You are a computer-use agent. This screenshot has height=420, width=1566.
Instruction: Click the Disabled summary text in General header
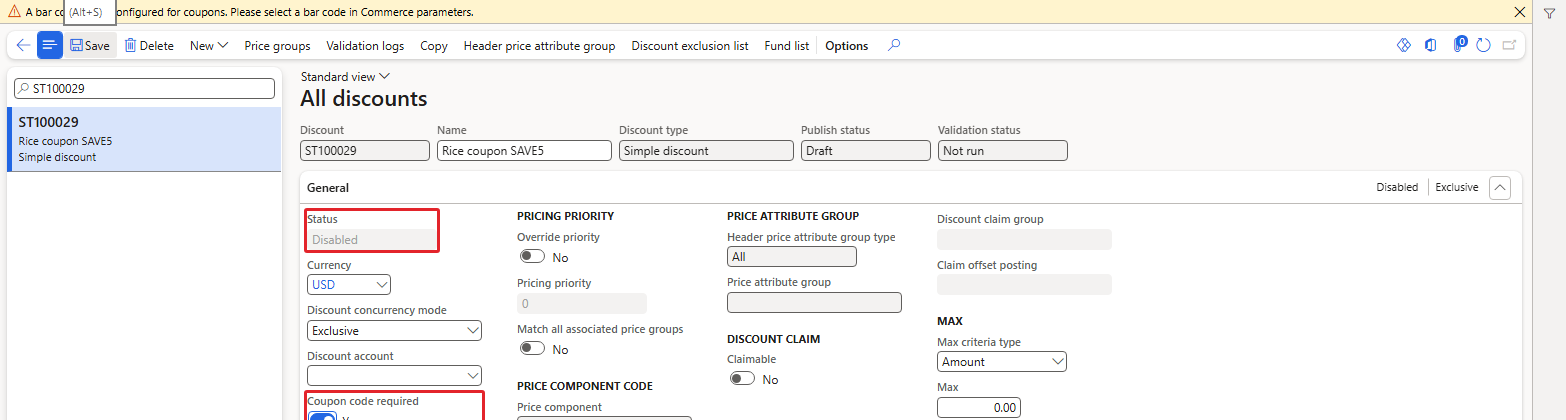pyautogui.click(x=1397, y=187)
